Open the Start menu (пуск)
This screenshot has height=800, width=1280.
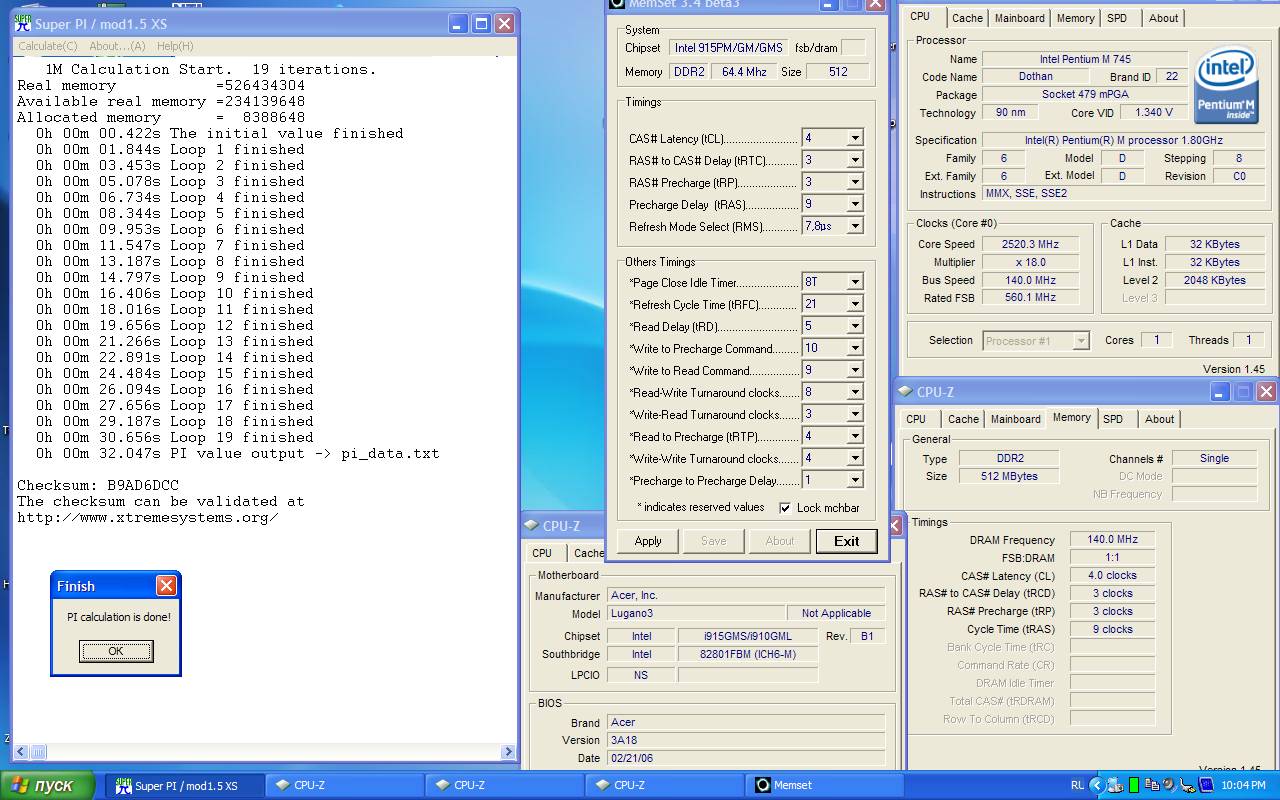pos(47,785)
